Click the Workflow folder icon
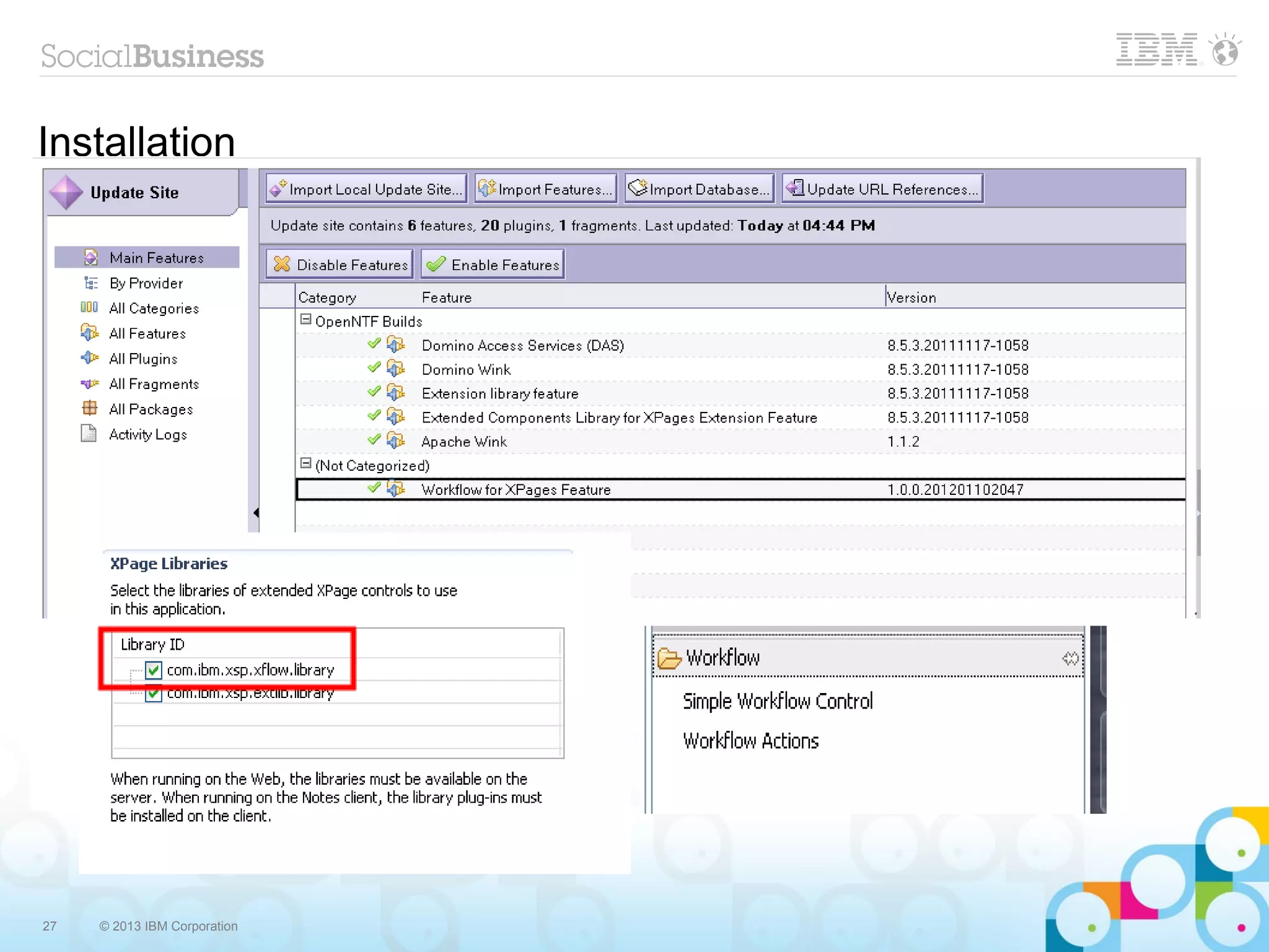 [669, 658]
